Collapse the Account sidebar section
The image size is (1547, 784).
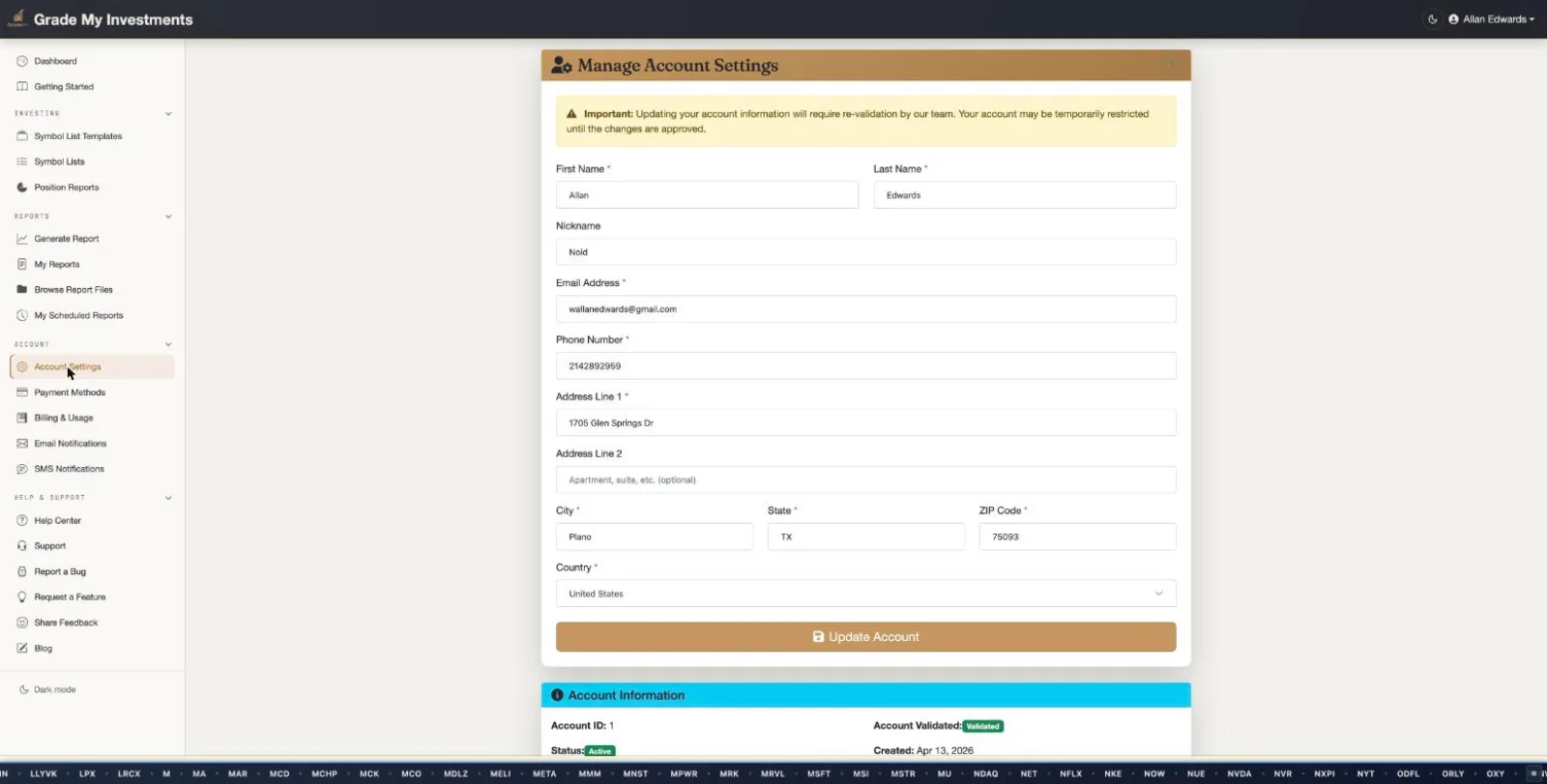pos(168,344)
